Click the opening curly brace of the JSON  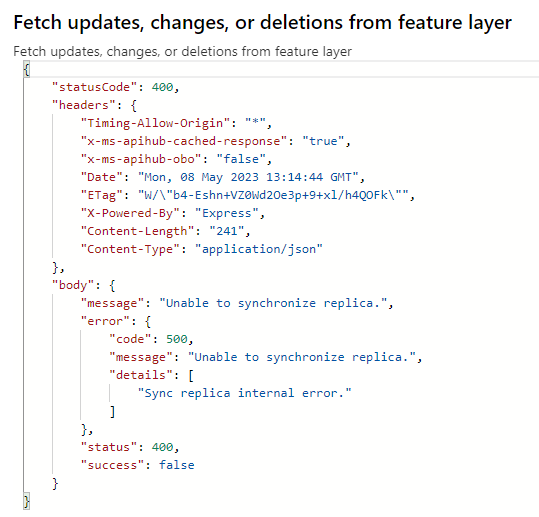pos(27,69)
